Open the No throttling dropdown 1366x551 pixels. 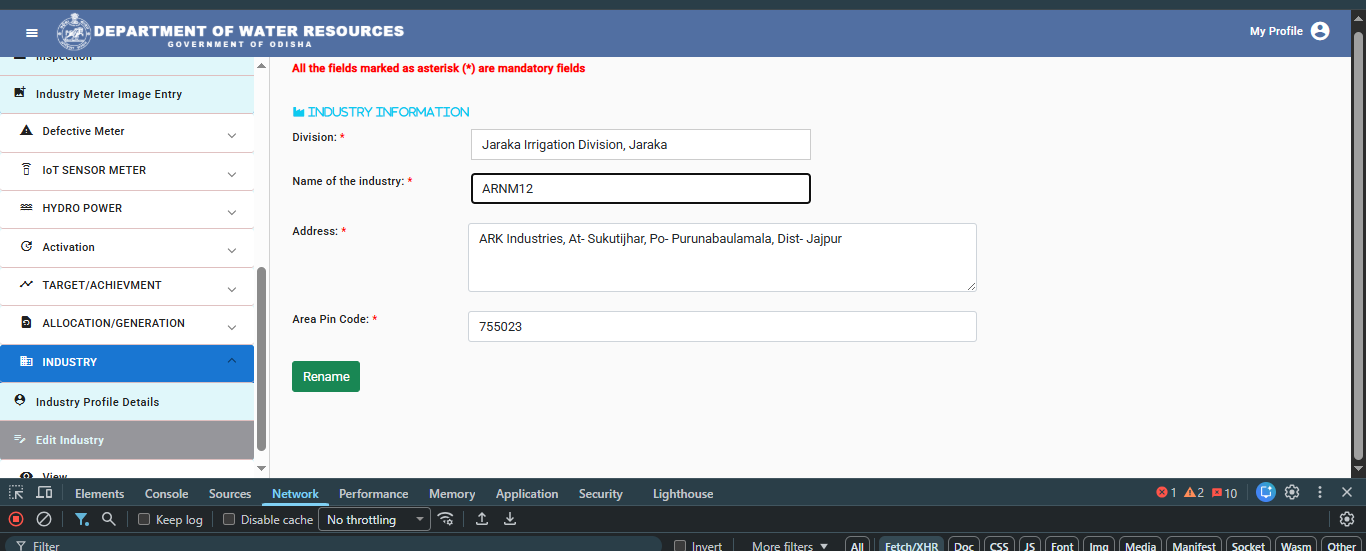(x=374, y=519)
